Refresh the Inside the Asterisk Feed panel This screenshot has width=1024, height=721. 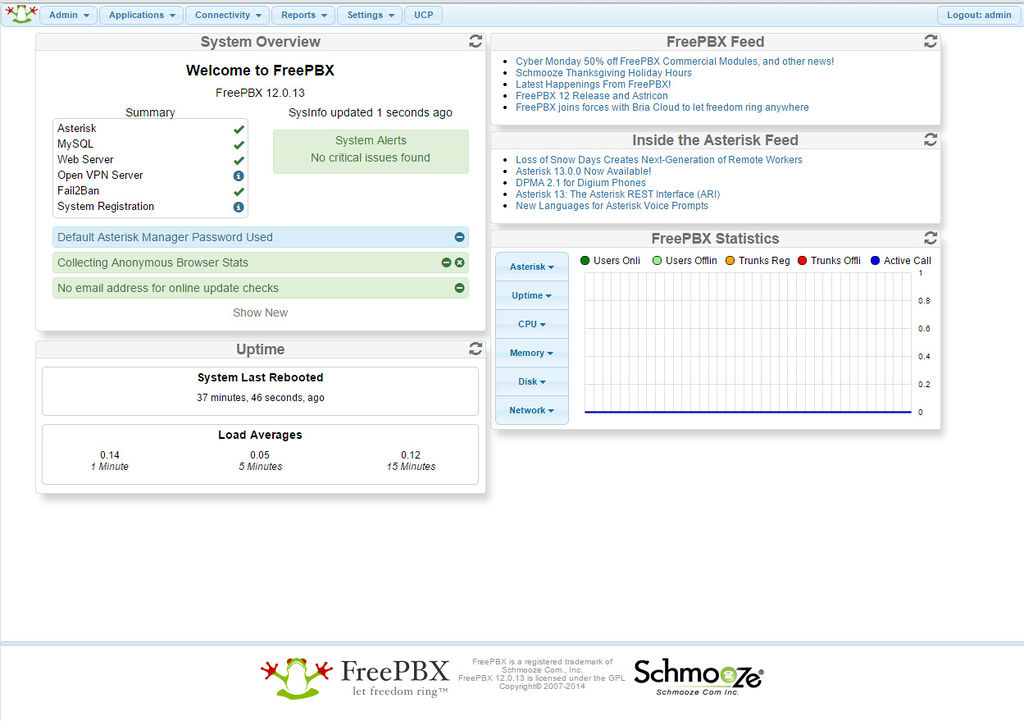coord(931,139)
